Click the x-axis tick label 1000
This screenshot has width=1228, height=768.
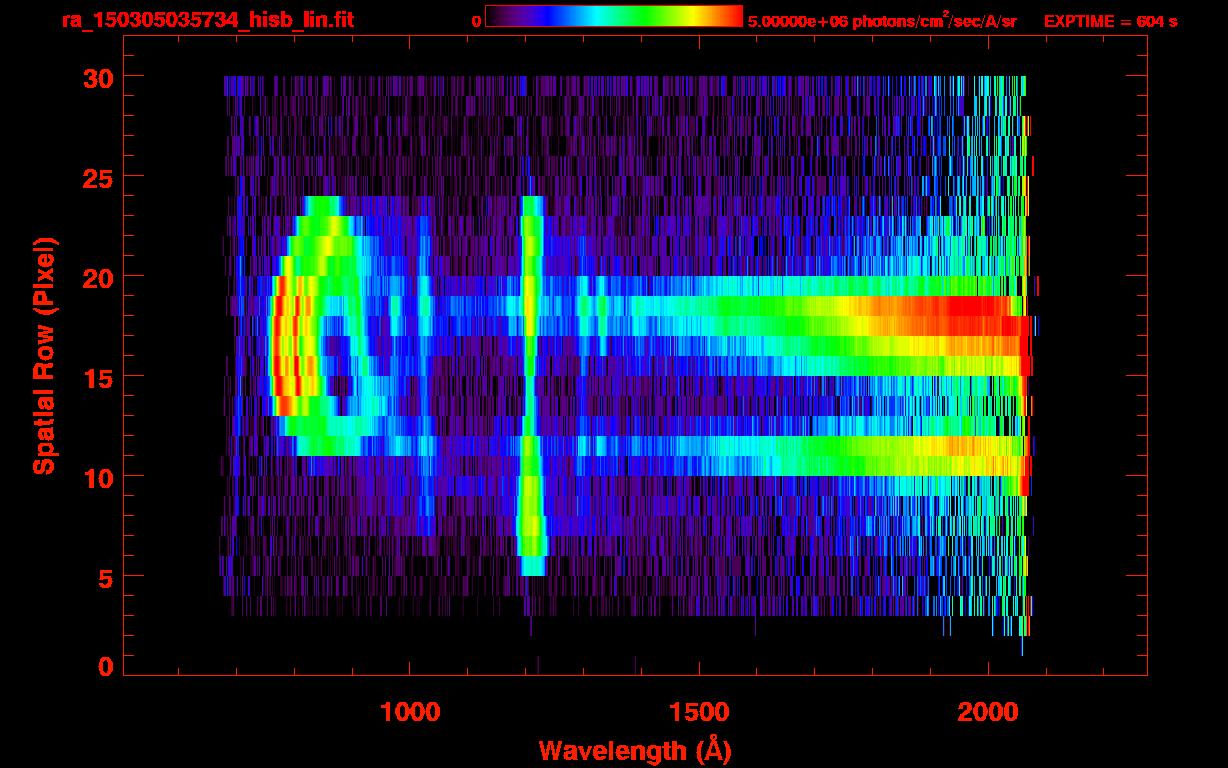pos(410,712)
